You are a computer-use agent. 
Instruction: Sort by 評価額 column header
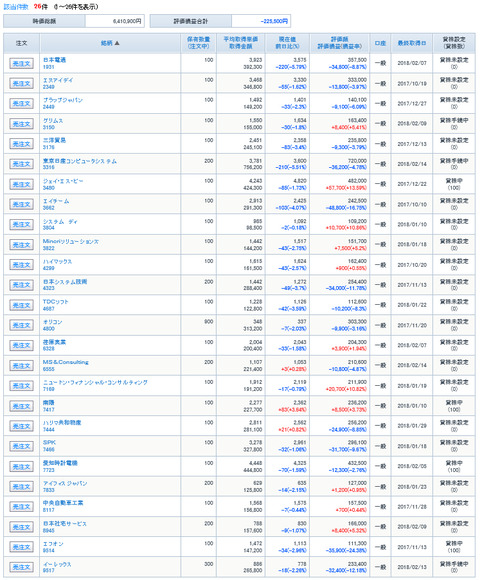(x=339, y=39)
